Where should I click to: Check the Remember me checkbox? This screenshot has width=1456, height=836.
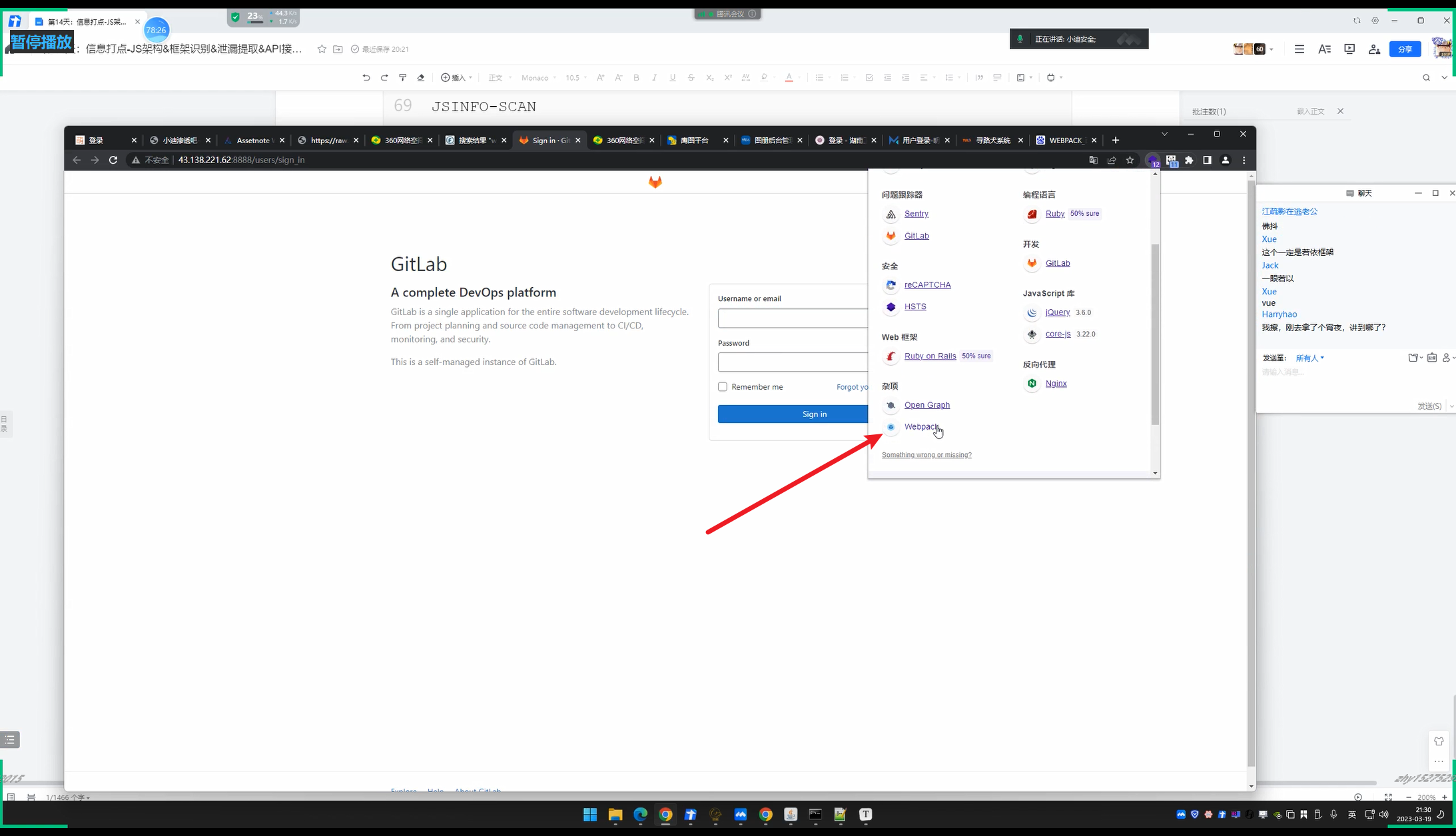pos(723,387)
